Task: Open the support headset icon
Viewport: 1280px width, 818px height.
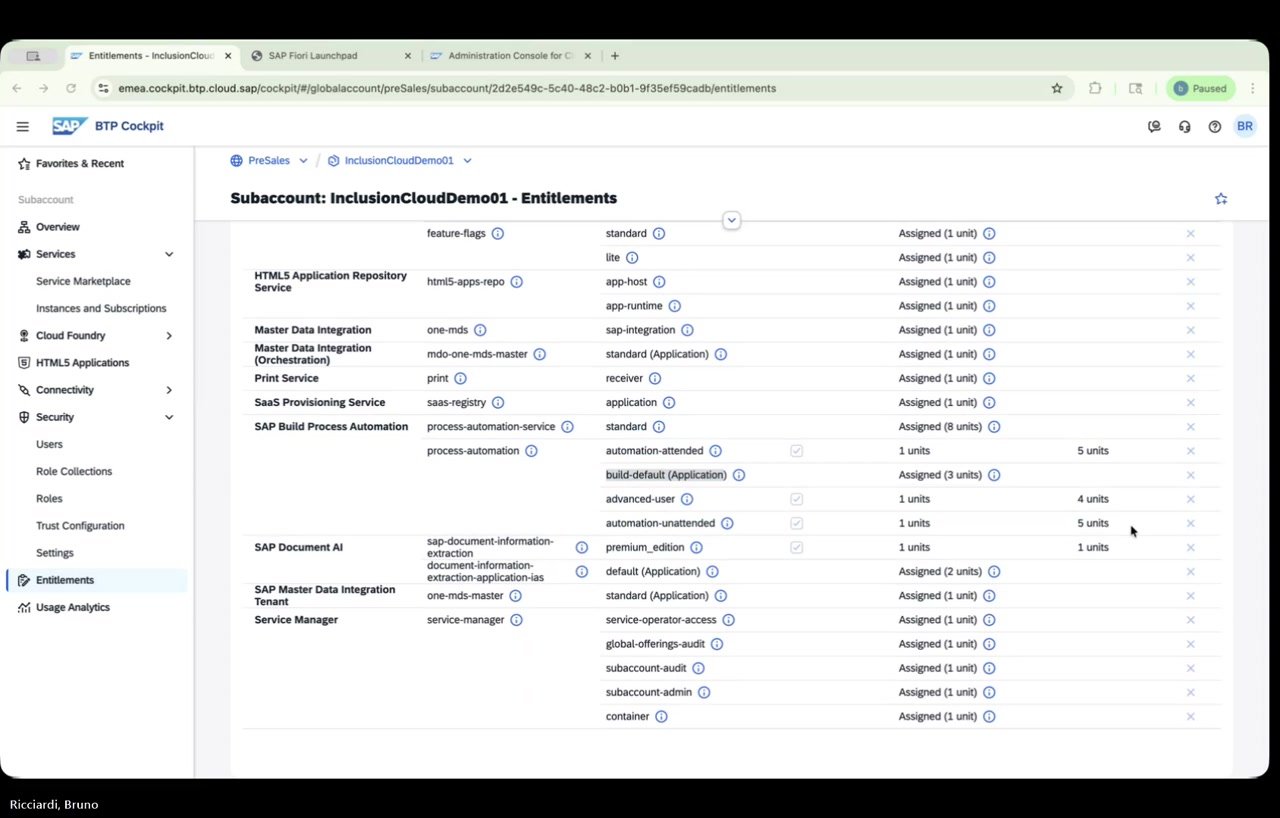Action: (1184, 127)
